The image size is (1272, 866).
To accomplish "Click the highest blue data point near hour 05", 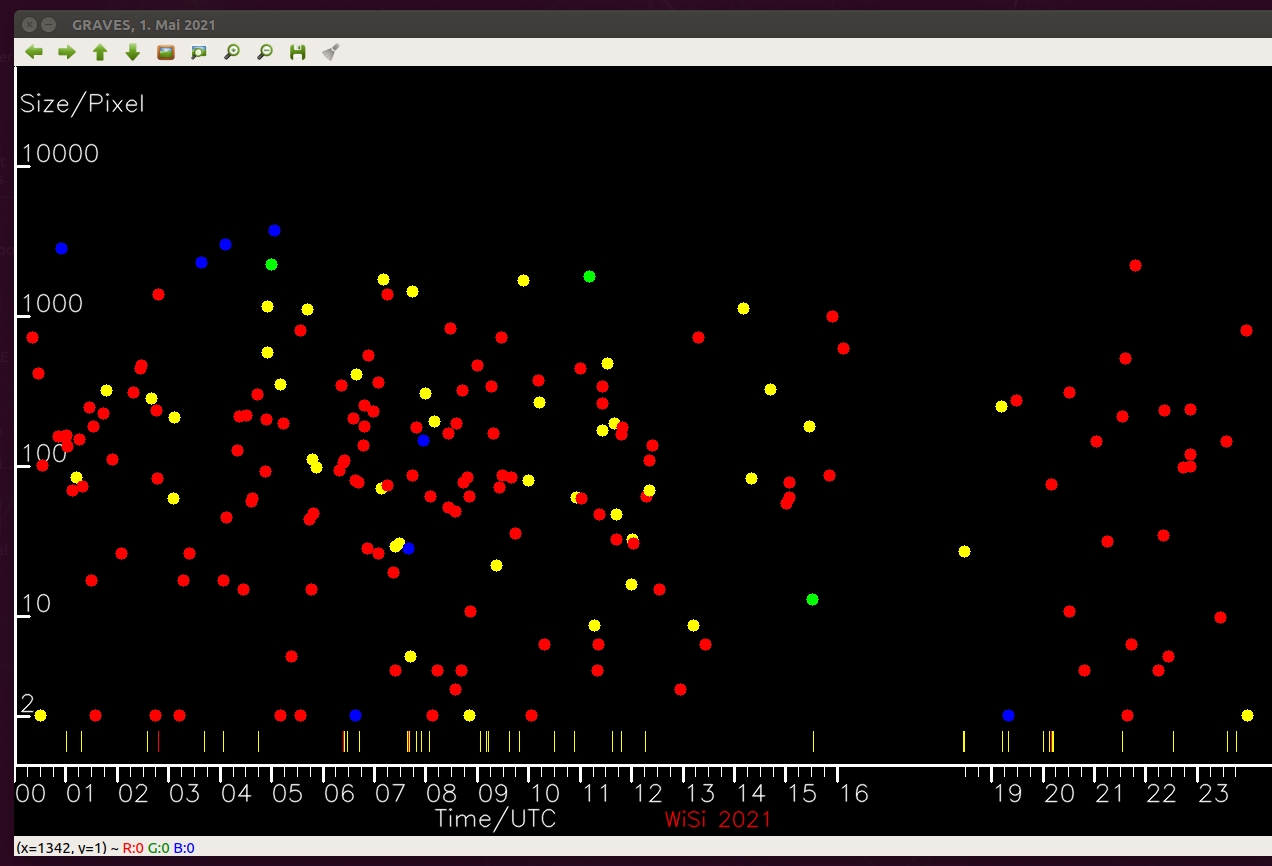I will click(274, 230).
